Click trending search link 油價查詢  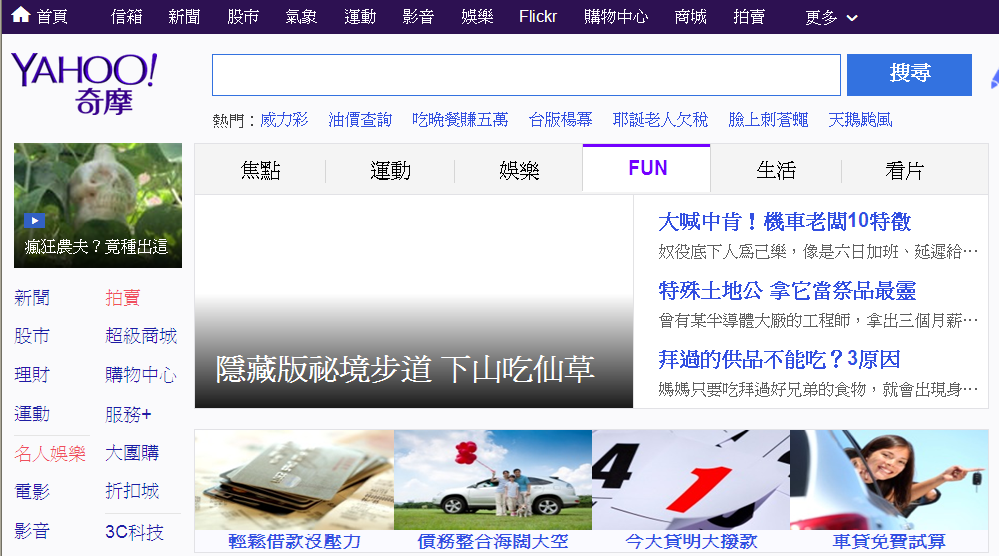coord(360,120)
